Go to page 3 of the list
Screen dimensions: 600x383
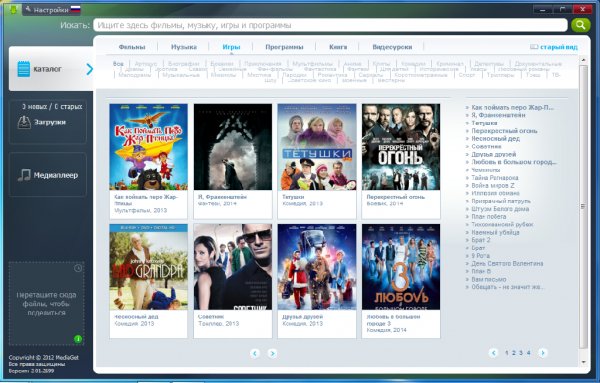521,353
